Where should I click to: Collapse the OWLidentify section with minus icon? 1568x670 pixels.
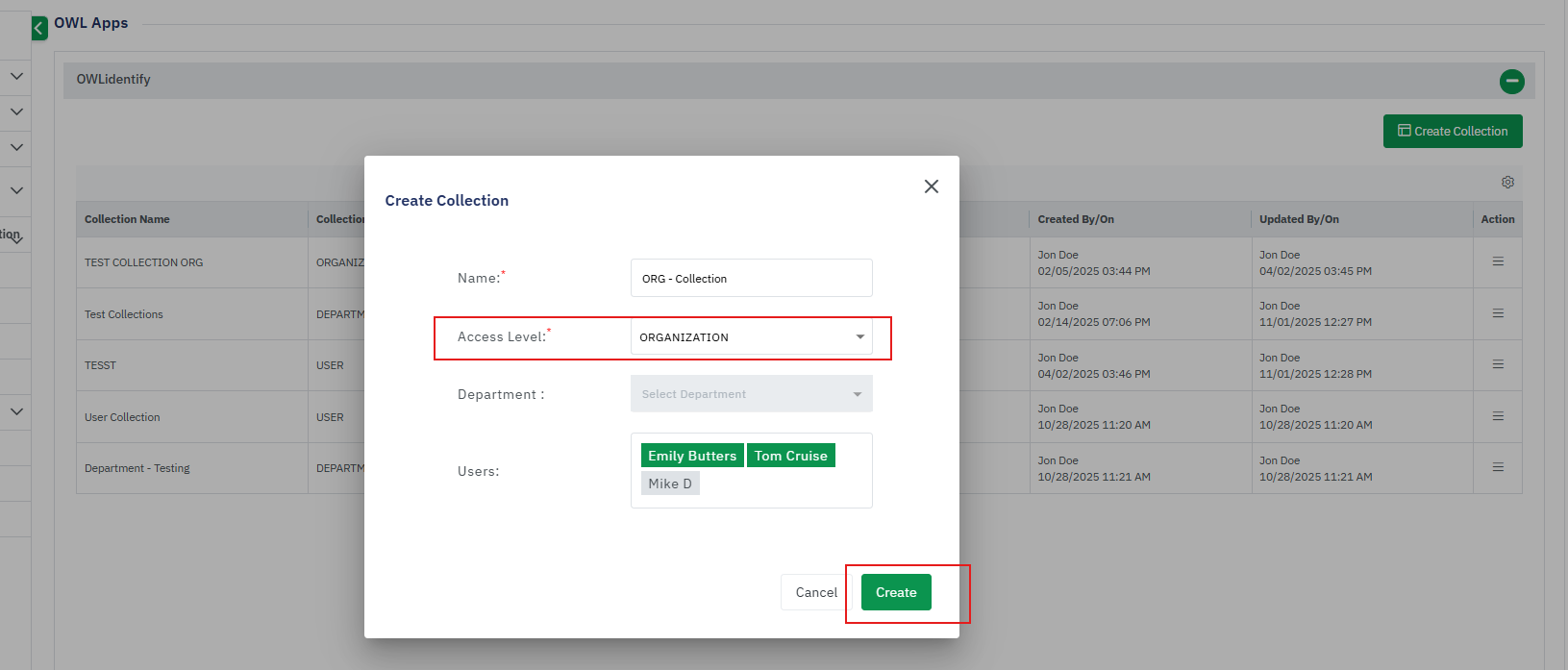point(1511,82)
